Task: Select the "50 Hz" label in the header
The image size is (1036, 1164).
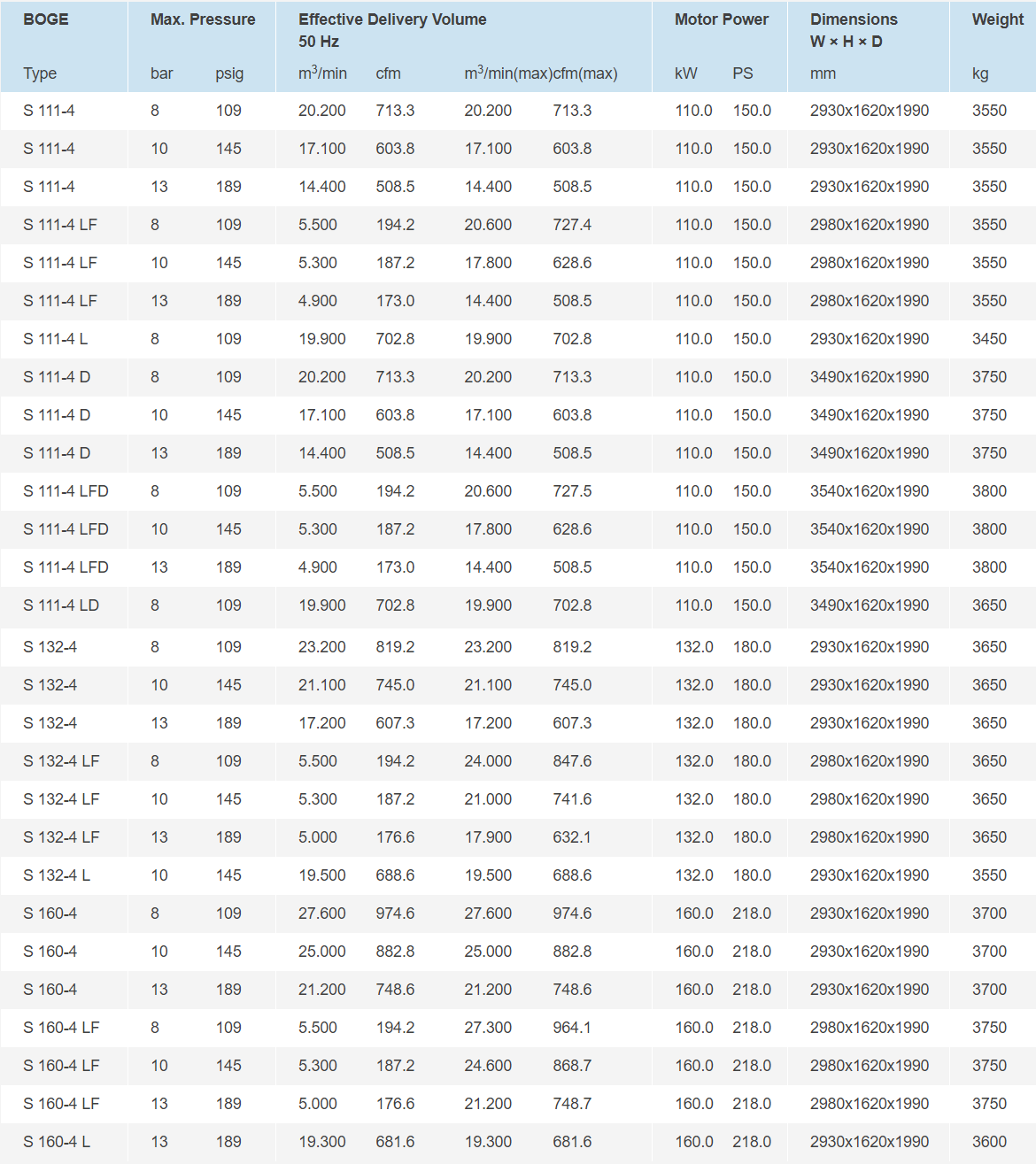Action: pyautogui.click(x=319, y=42)
